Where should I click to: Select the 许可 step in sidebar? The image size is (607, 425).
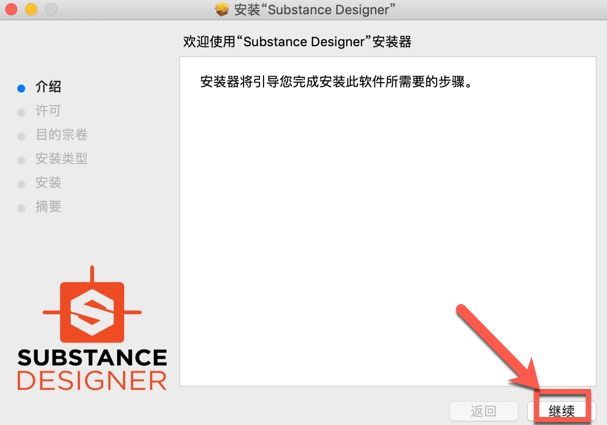(48, 111)
